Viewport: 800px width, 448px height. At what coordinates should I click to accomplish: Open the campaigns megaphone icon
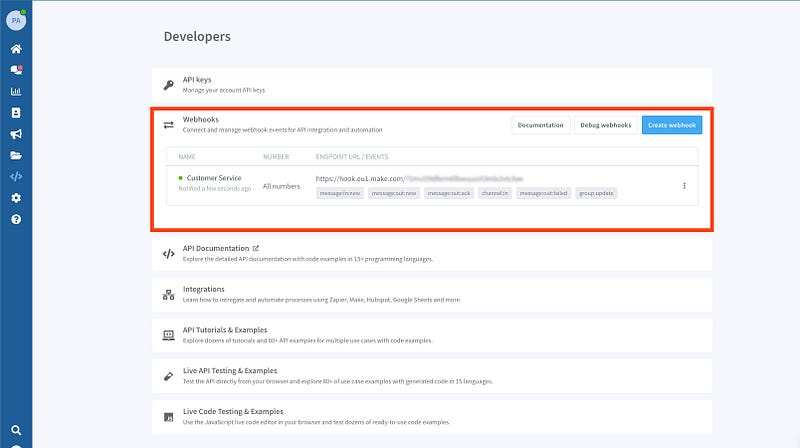(16, 134)
